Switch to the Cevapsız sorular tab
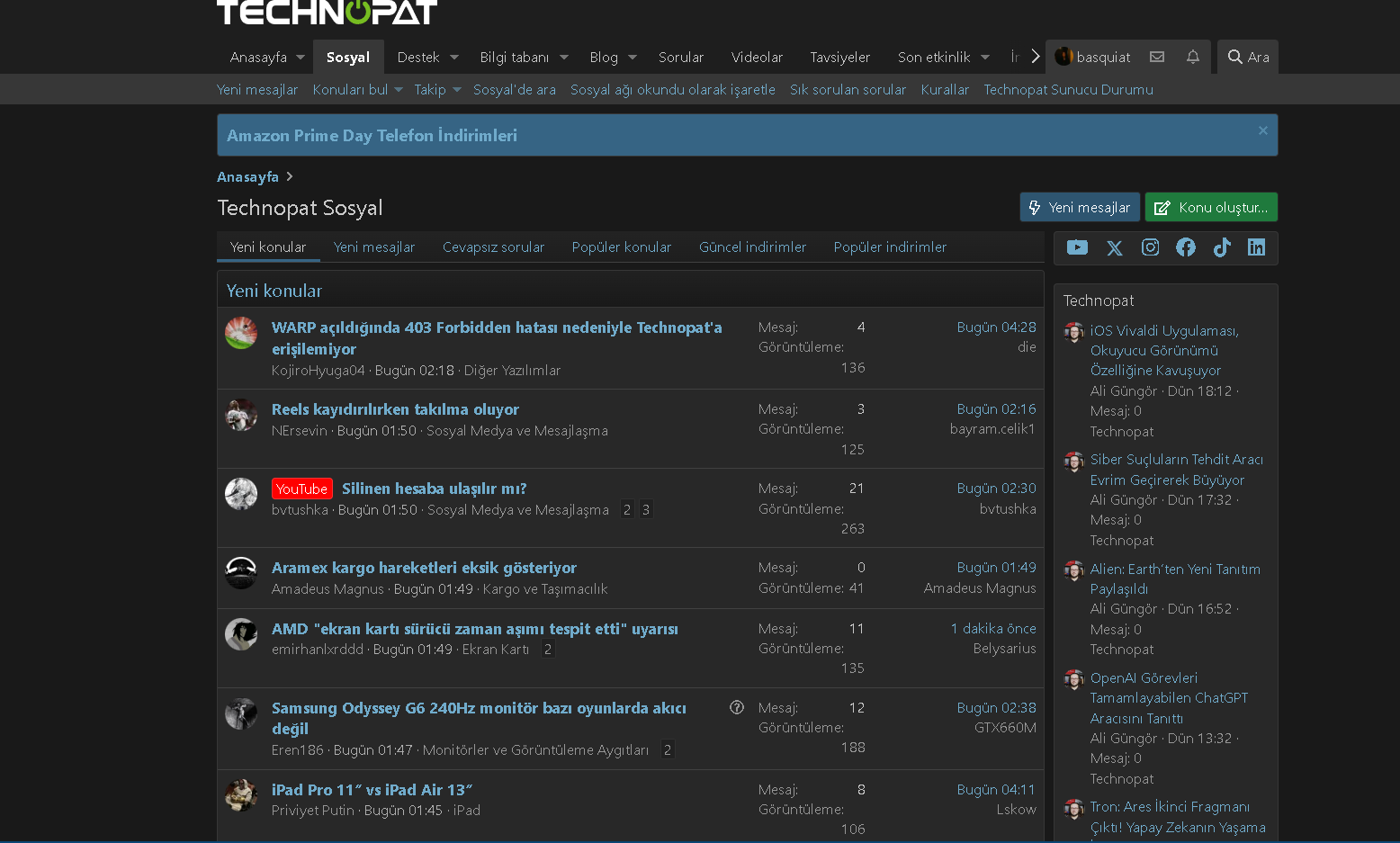Viewport: 1400px width, 843px height. tap(494, 247)
